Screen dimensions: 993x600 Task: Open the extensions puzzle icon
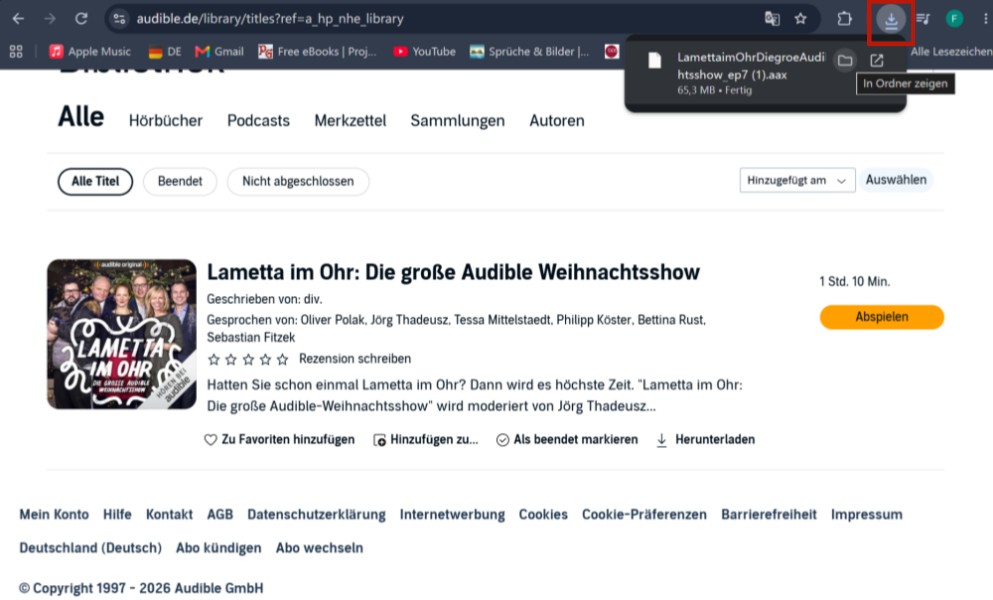pos(844,19)
